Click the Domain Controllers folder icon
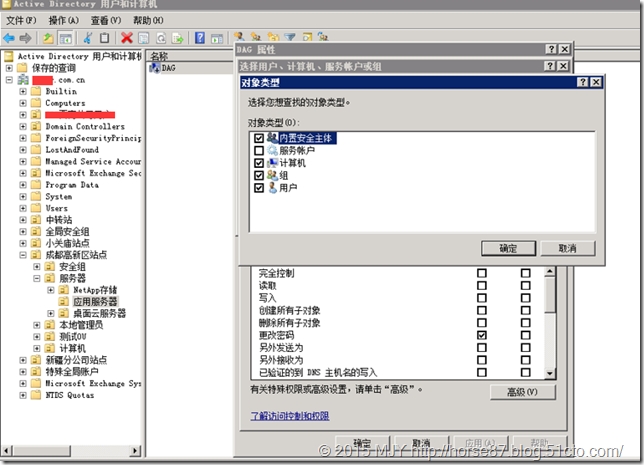 [x=36, y=127]
